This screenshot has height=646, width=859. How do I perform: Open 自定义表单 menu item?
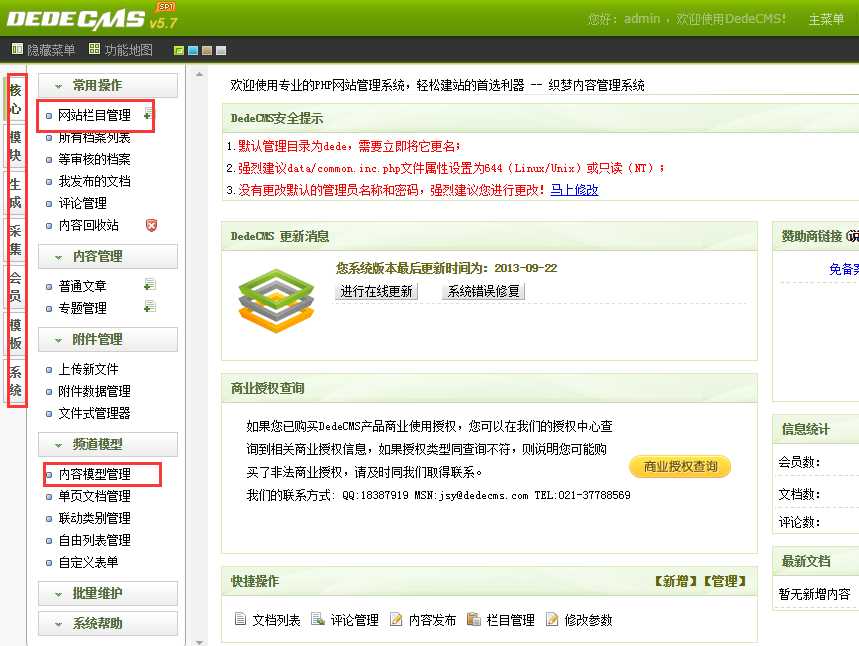[88, 562]
